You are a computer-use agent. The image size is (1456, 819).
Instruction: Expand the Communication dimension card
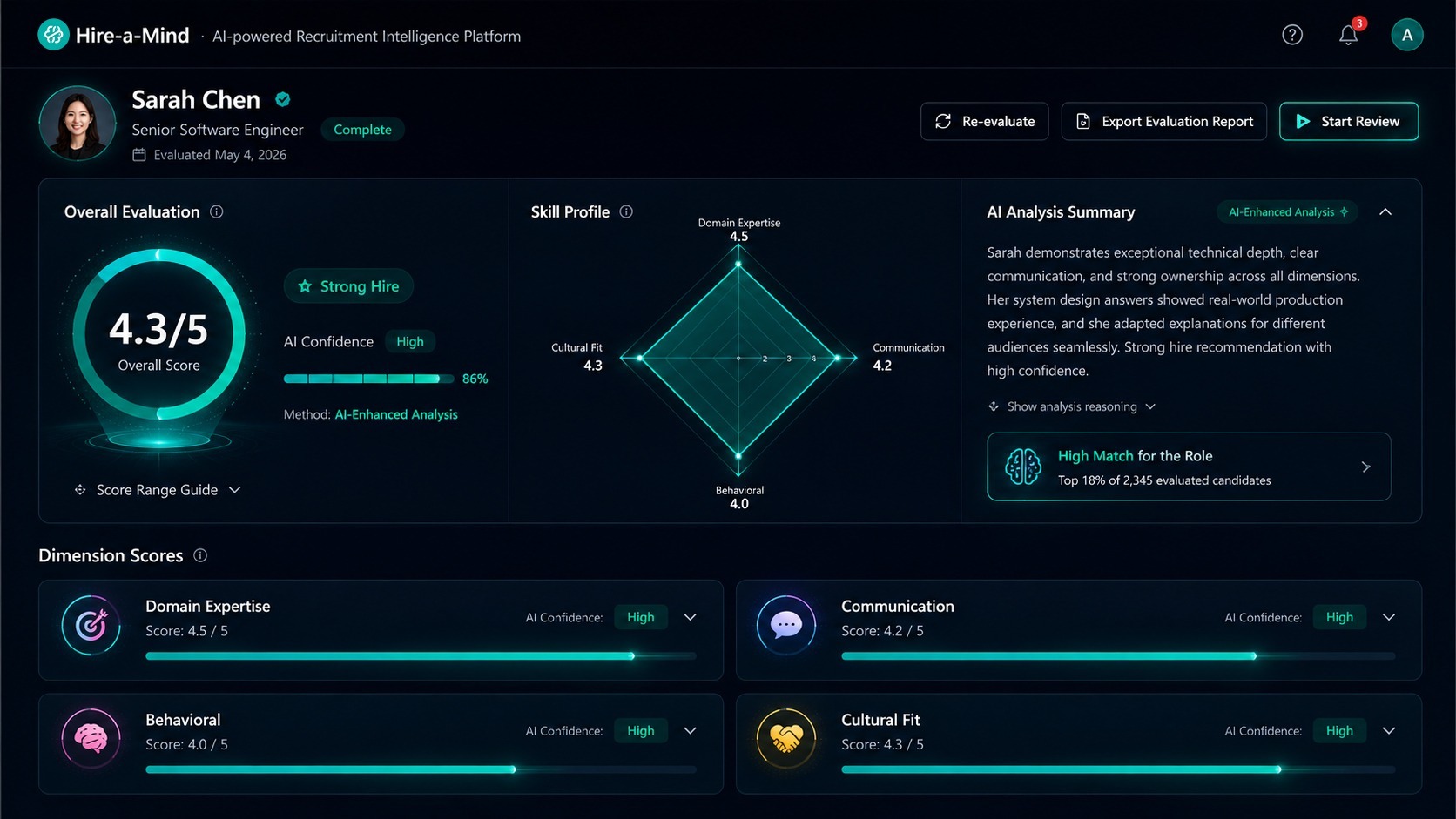coord(1389,617)
